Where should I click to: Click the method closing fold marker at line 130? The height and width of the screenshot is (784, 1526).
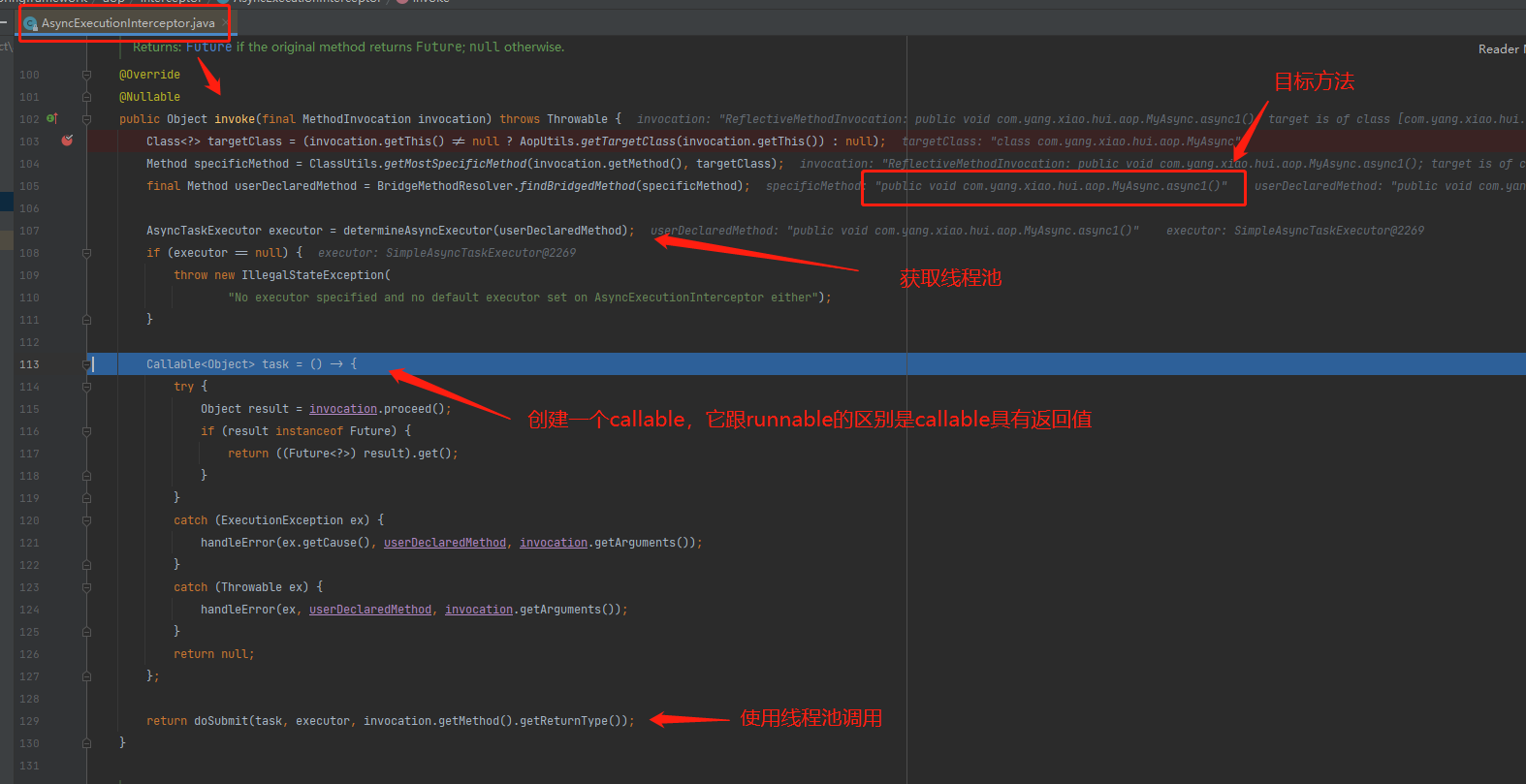(86, 743)
